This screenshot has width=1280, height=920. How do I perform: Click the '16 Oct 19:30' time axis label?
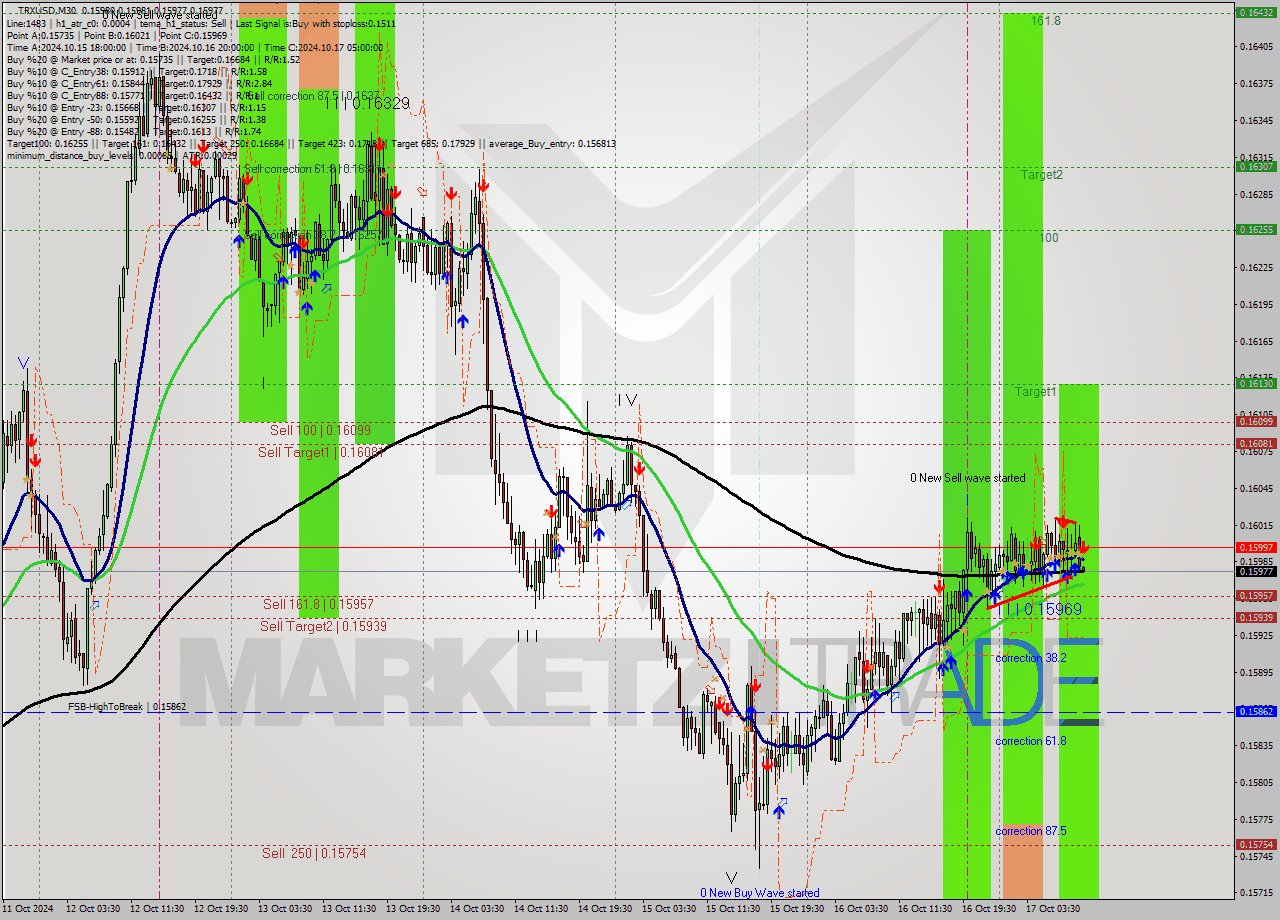(989, 909)
